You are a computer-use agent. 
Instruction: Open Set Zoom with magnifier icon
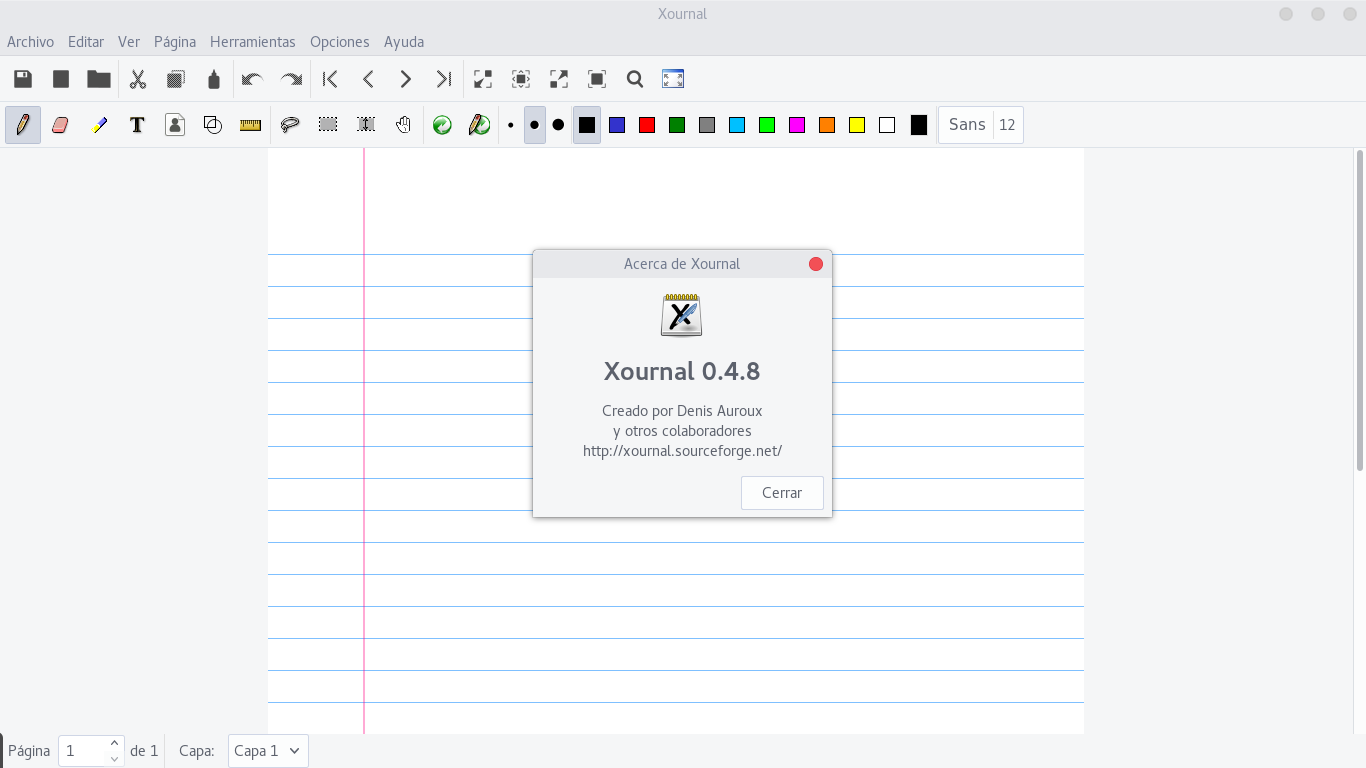pos(635,79)
